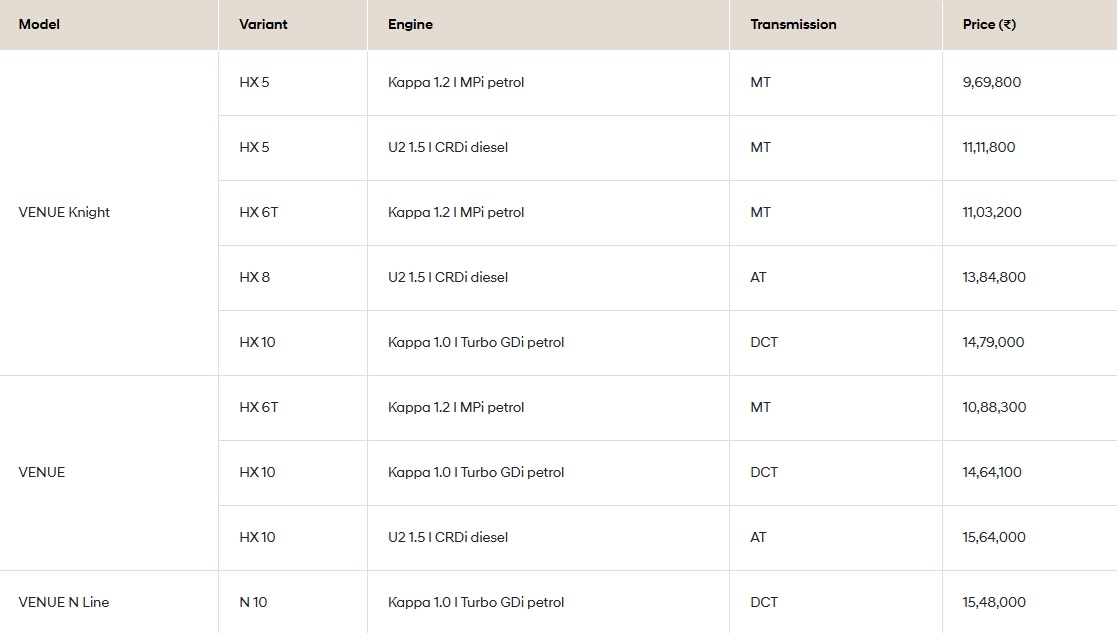Viewport: 1117px width, 633px height.
Task: Select the 10,88,300 price value
Action: 994,407
